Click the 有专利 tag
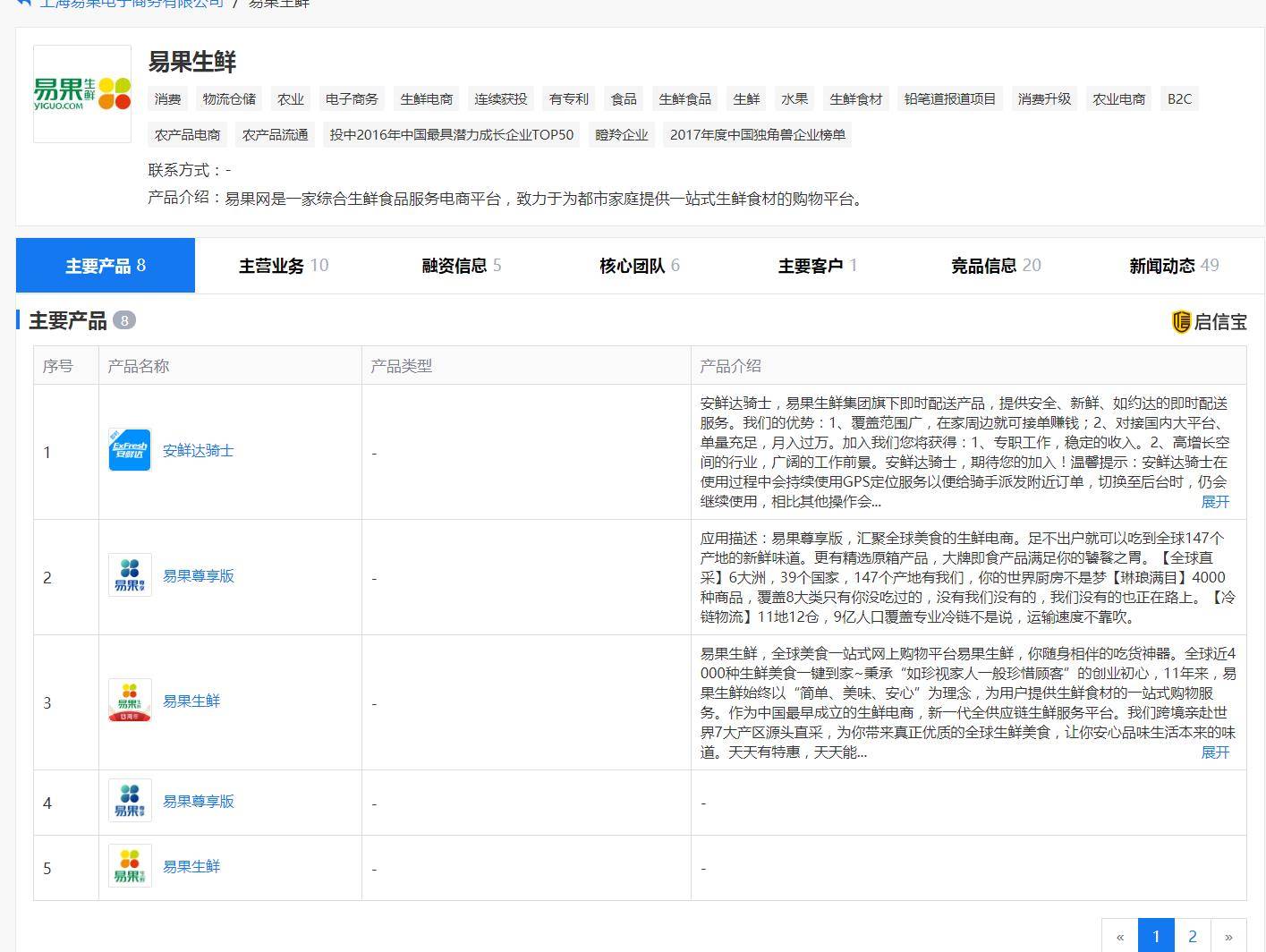Image resolution: width=1266 pixels, height=952 pixels. (569, 98)
